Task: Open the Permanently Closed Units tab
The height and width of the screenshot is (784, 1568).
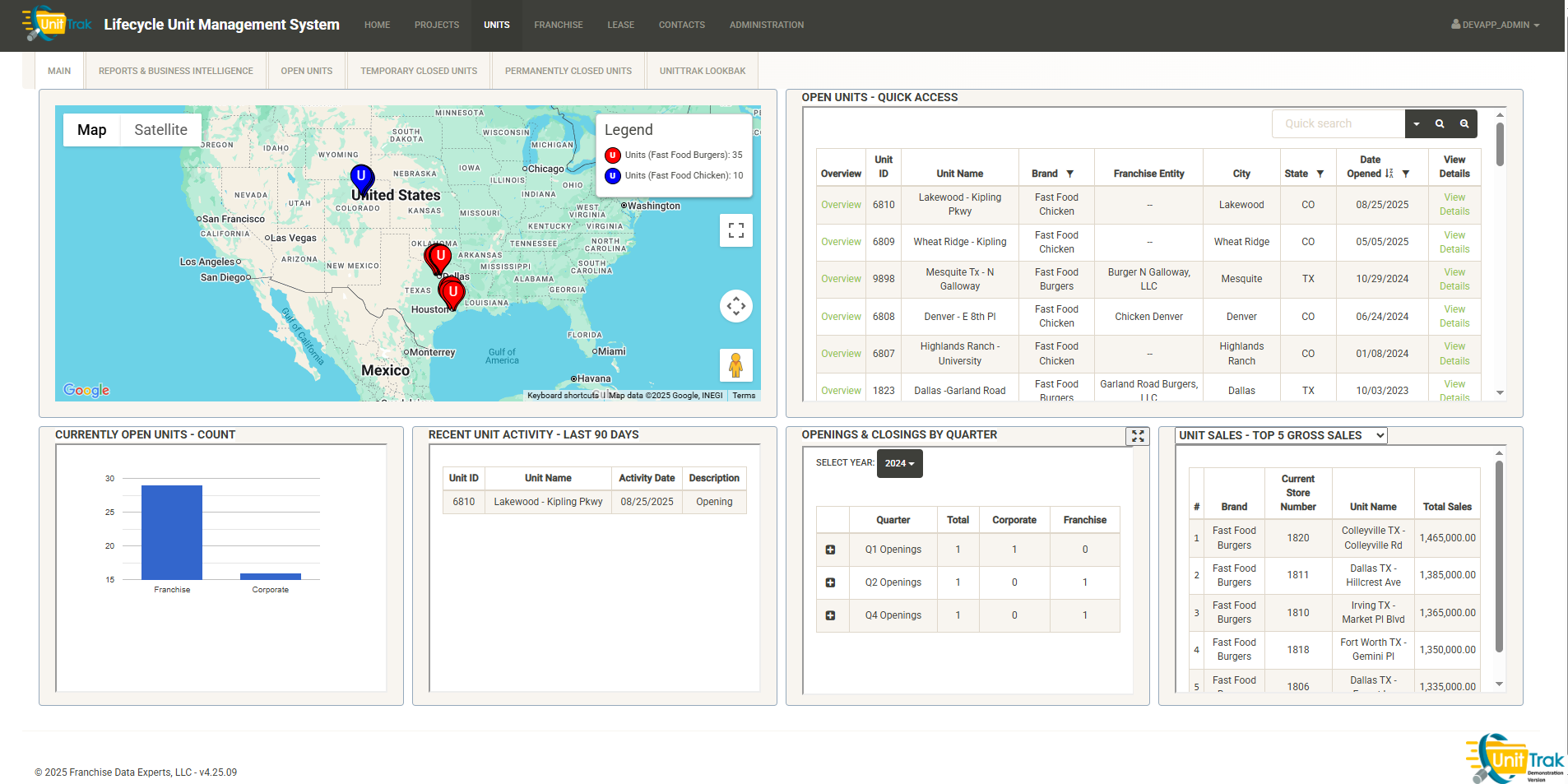Action: click(568, 71)
